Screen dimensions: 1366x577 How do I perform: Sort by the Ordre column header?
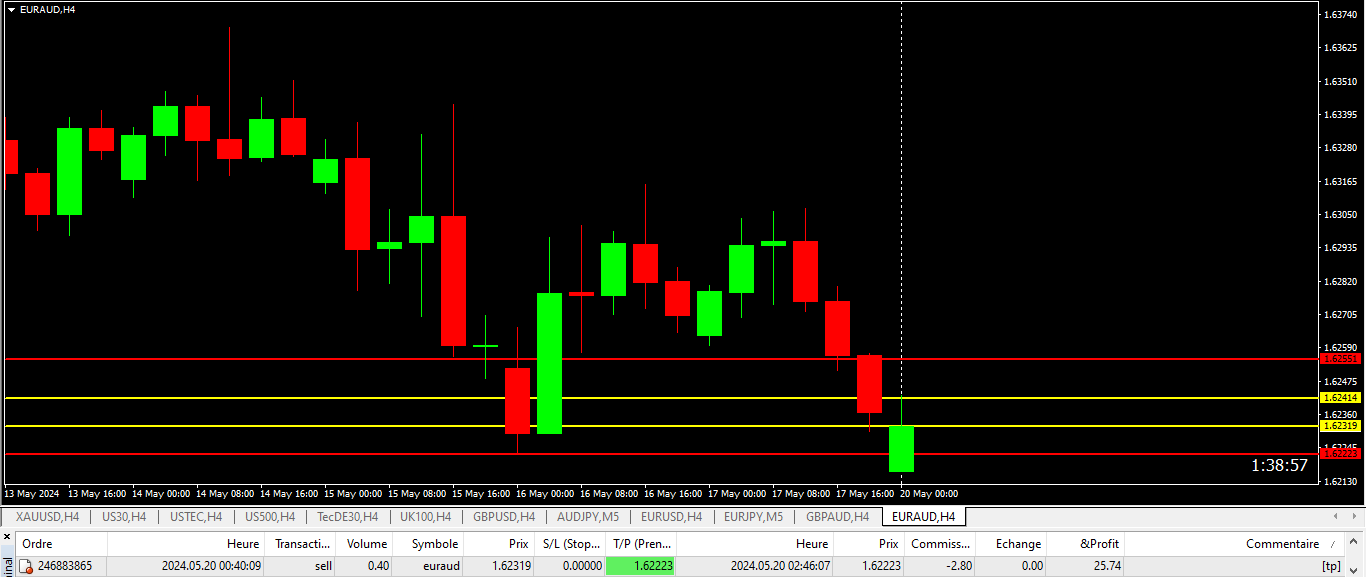point(62,544)
